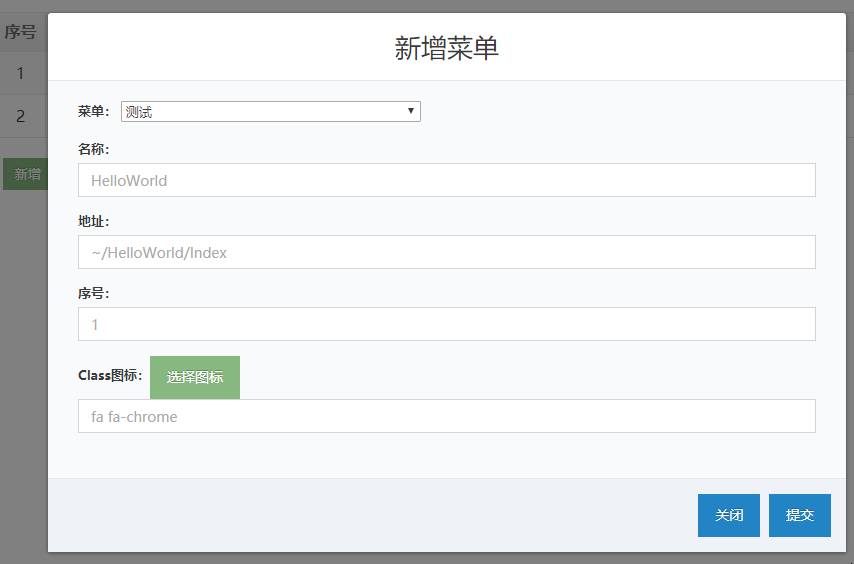Select row 1 in the background table
Screen dimensions: 854x564
(20, 73)
